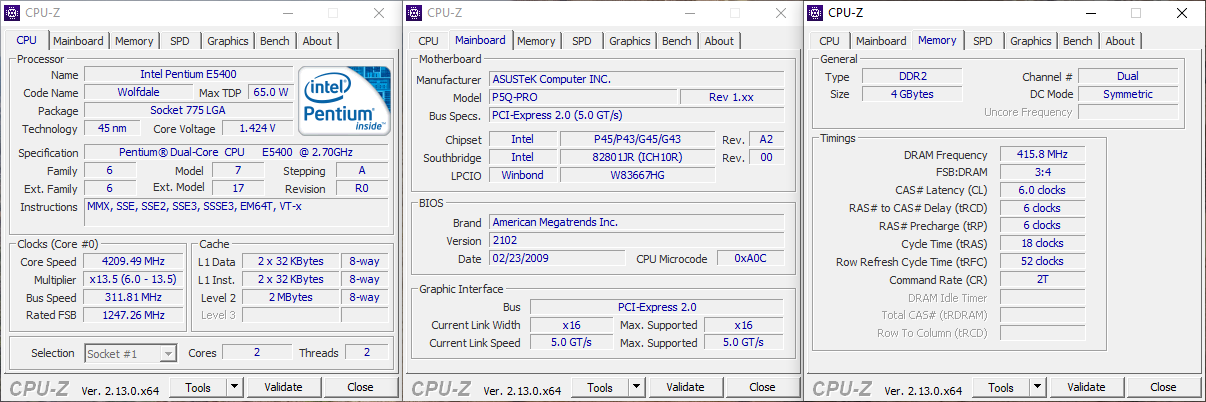1206x402 pixels.
Task: Select Mainboard tab in middle window
Action: tap(480, 40)
